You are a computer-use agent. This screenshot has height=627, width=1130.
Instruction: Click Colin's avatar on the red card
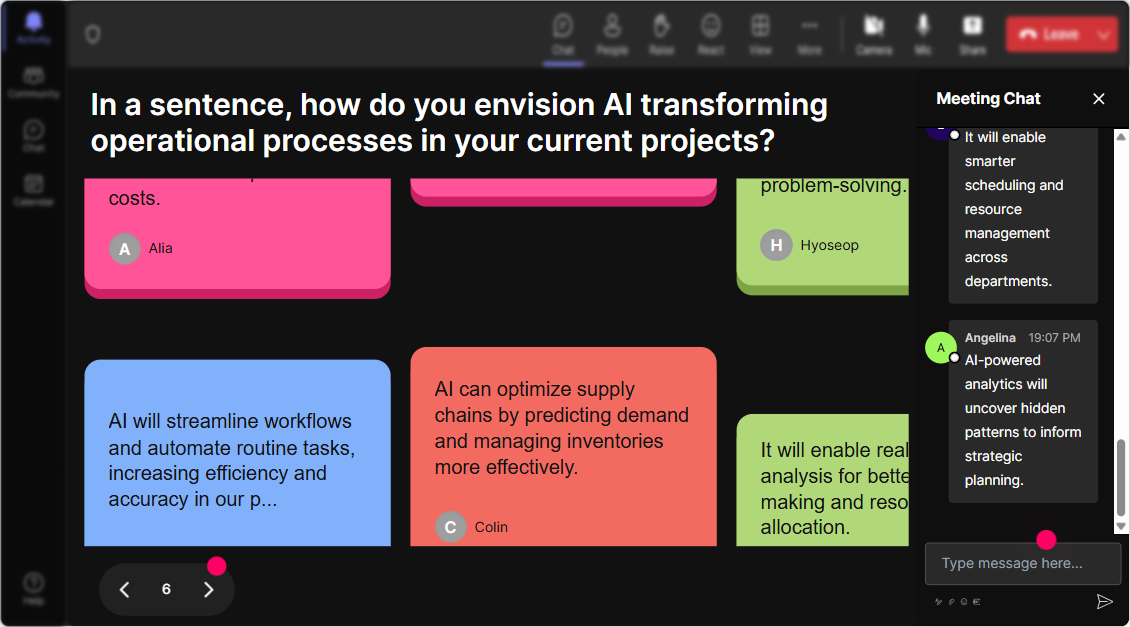(450, 527)
